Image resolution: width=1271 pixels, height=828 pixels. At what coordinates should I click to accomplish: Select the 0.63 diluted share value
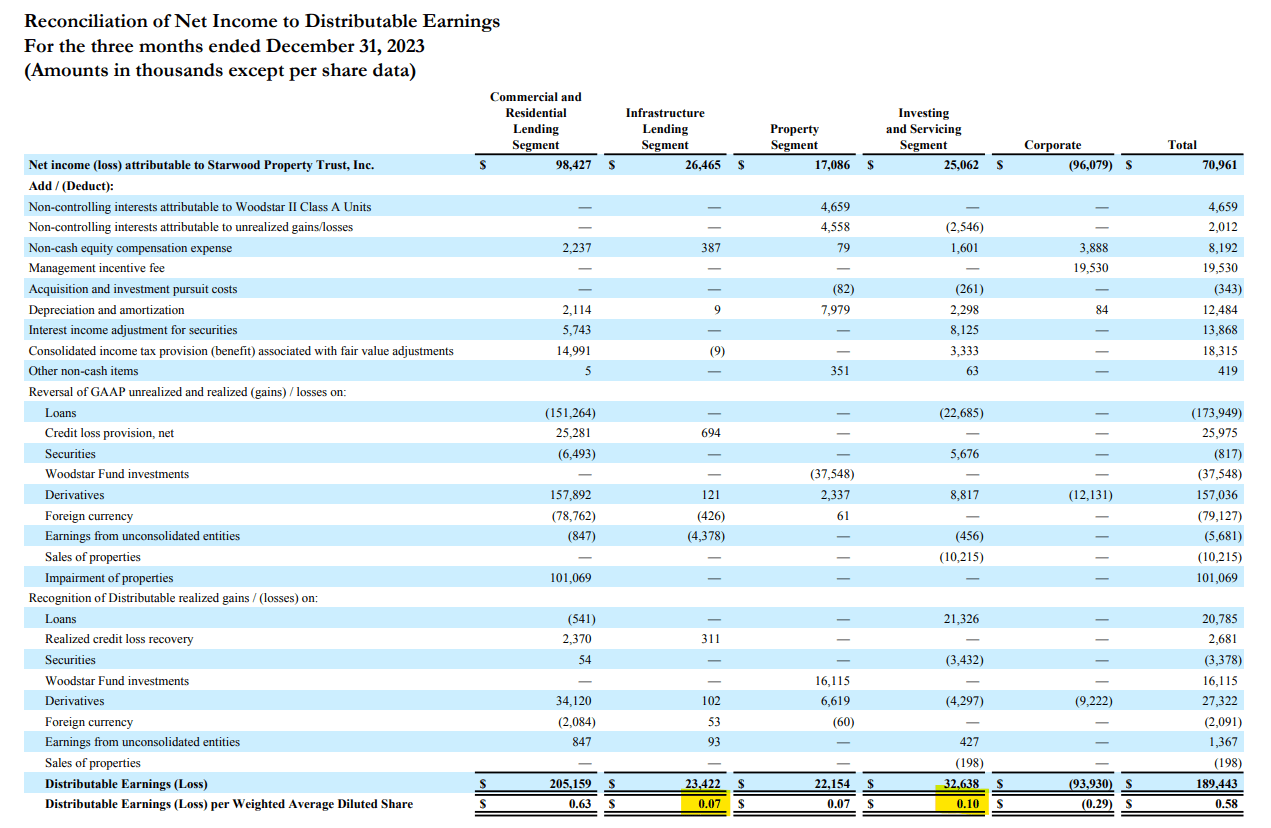coord(582,804)
